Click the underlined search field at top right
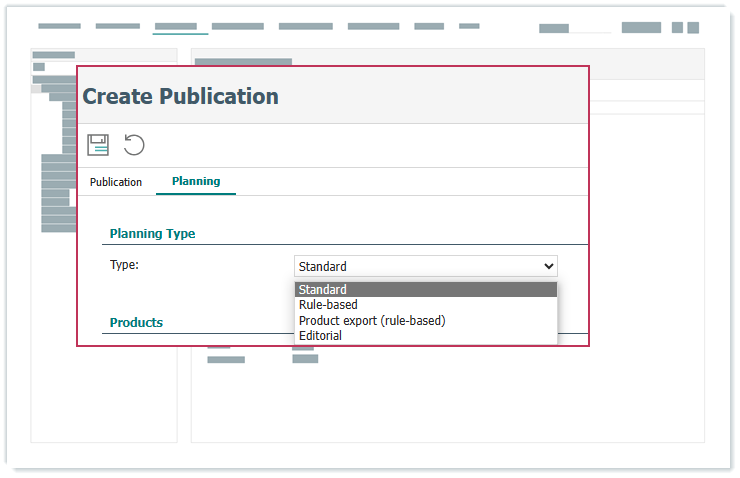The width and height of the screenshot is (740, 478). [575, 29]
